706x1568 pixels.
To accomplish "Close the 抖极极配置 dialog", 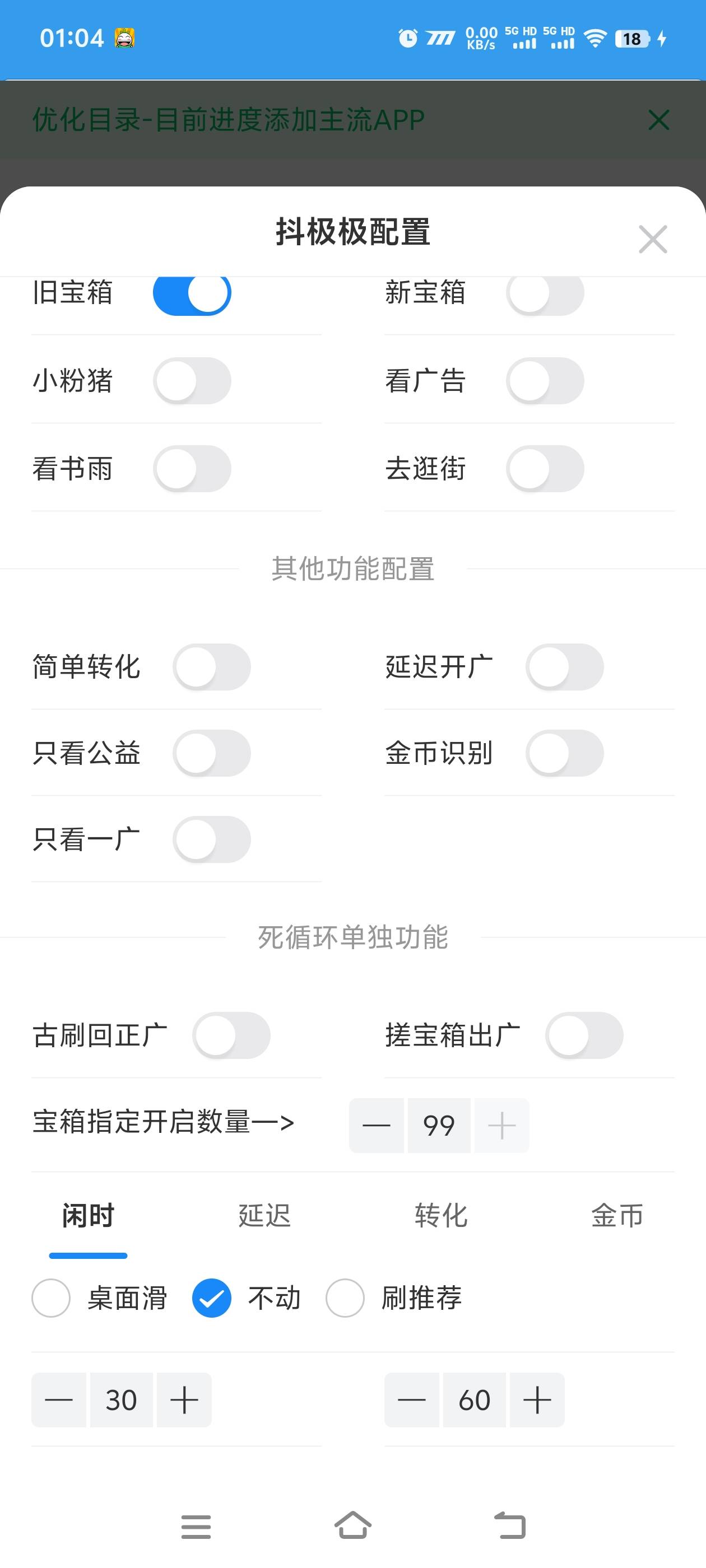I will pos(652,239).
